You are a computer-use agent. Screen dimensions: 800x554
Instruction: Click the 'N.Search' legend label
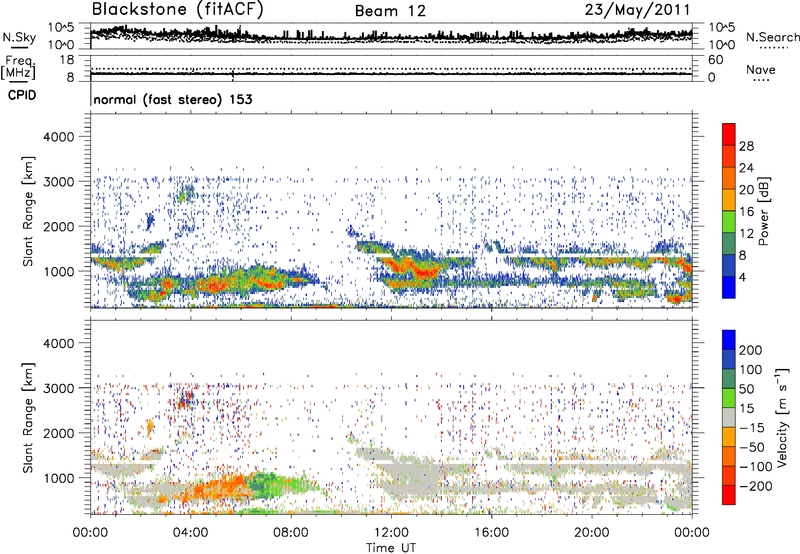(x=772, y=37)
